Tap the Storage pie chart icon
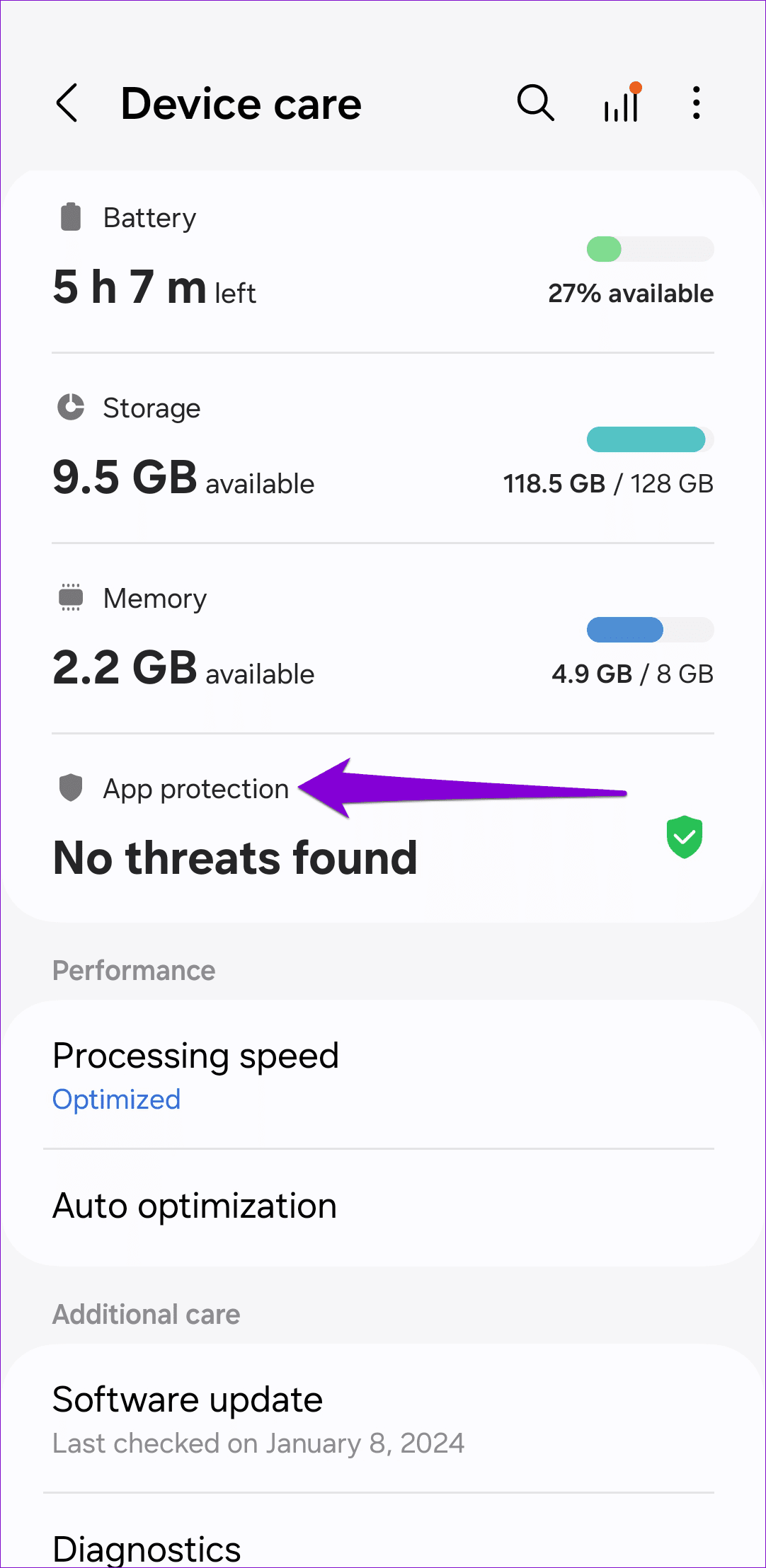 click(x=71, y=408)
